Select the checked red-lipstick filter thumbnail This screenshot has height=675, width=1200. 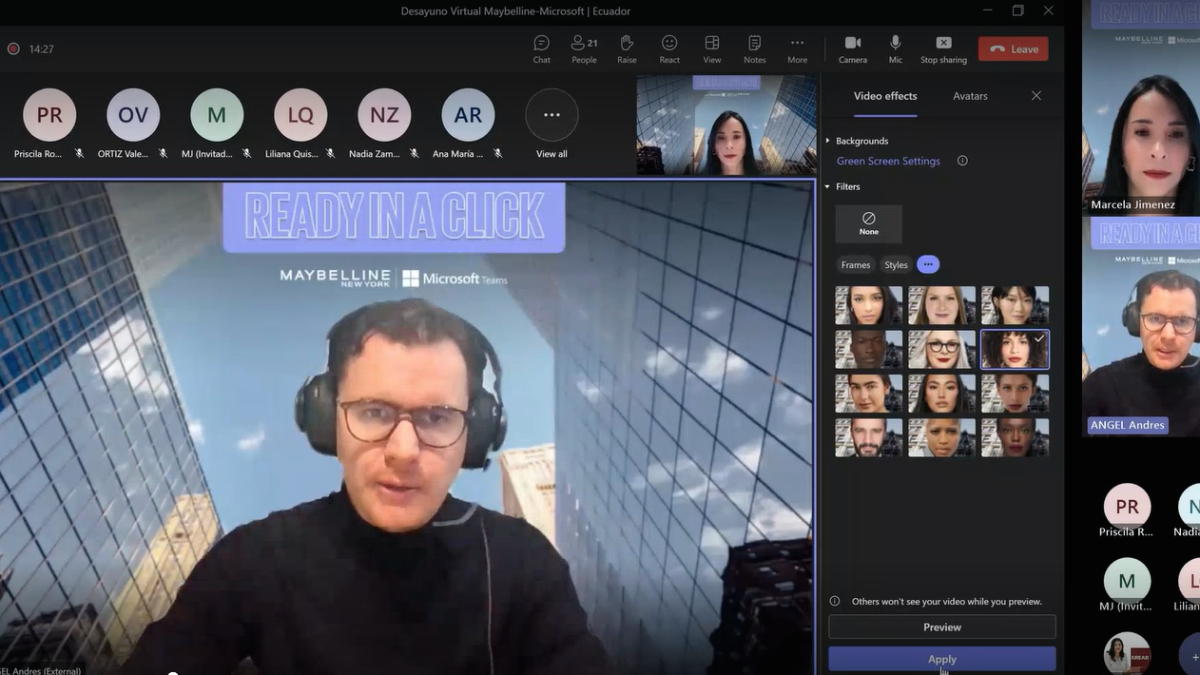coord(1014,348)
